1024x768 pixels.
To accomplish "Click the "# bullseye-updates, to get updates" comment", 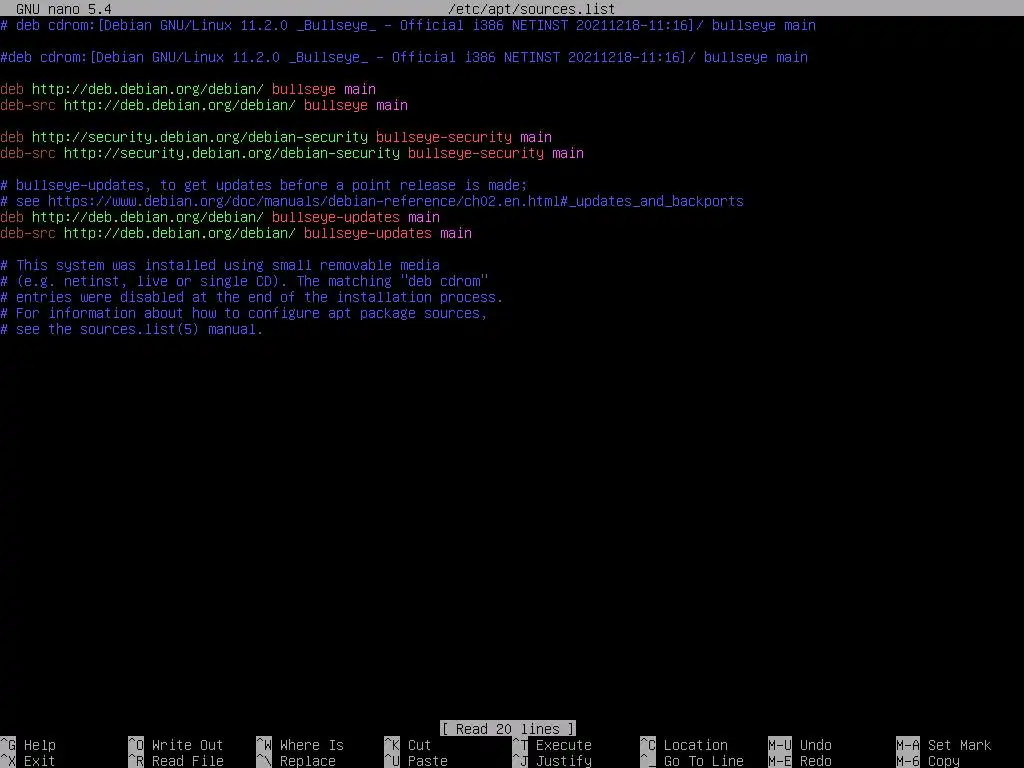I will click(x=264, y=185).
